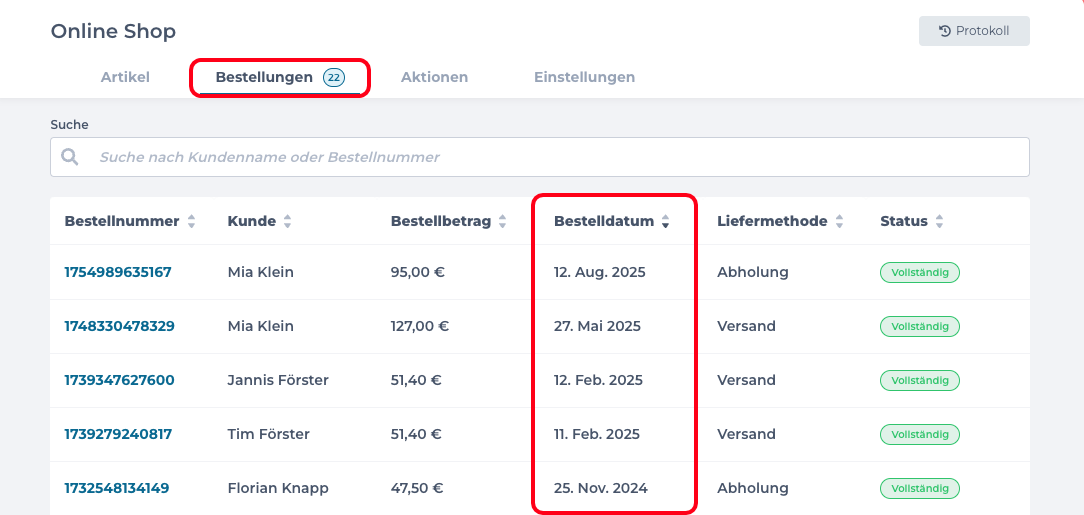This screenshot has width=1084, height=515.
Task: Sort by Bestellnummer column arrows
Action: click(191, 222)
